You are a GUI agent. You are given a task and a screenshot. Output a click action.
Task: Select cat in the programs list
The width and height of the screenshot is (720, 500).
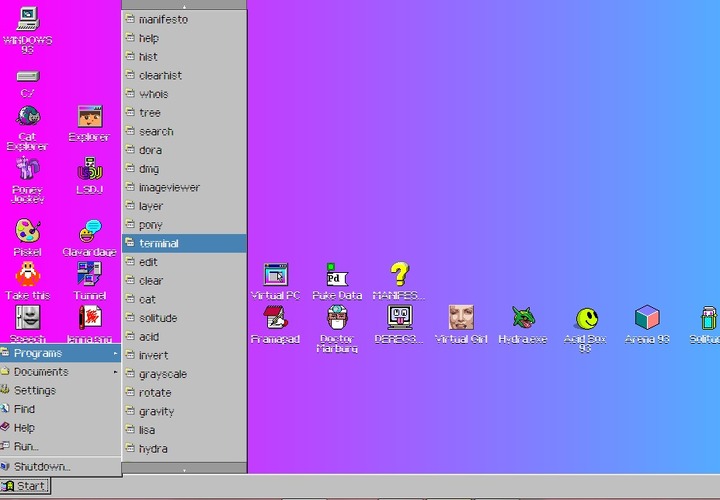point(184,299)
